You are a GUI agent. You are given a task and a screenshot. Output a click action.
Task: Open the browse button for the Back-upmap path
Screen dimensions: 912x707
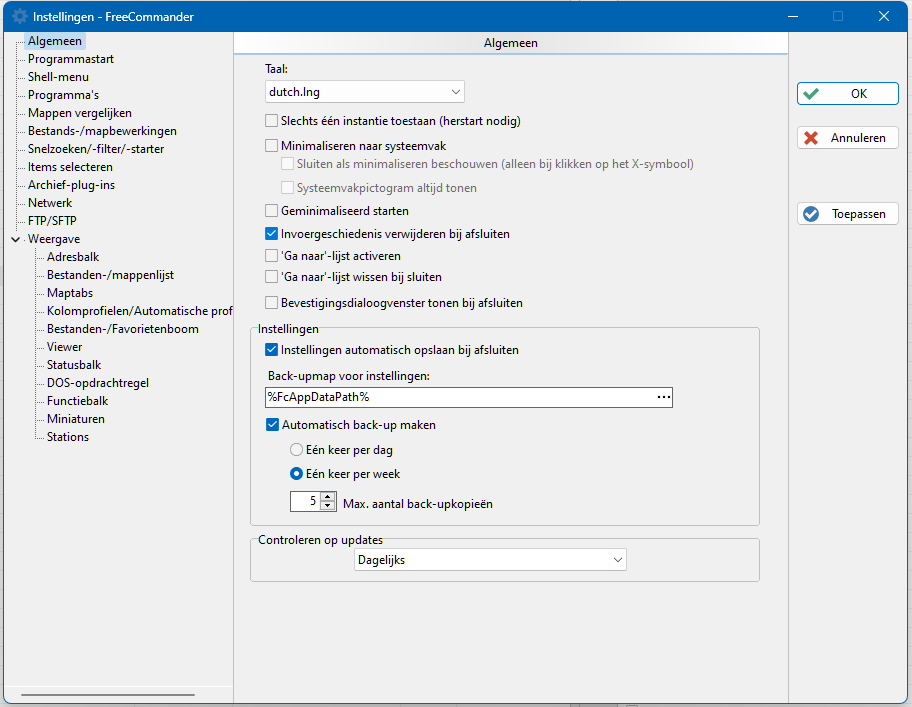point(663,397)
